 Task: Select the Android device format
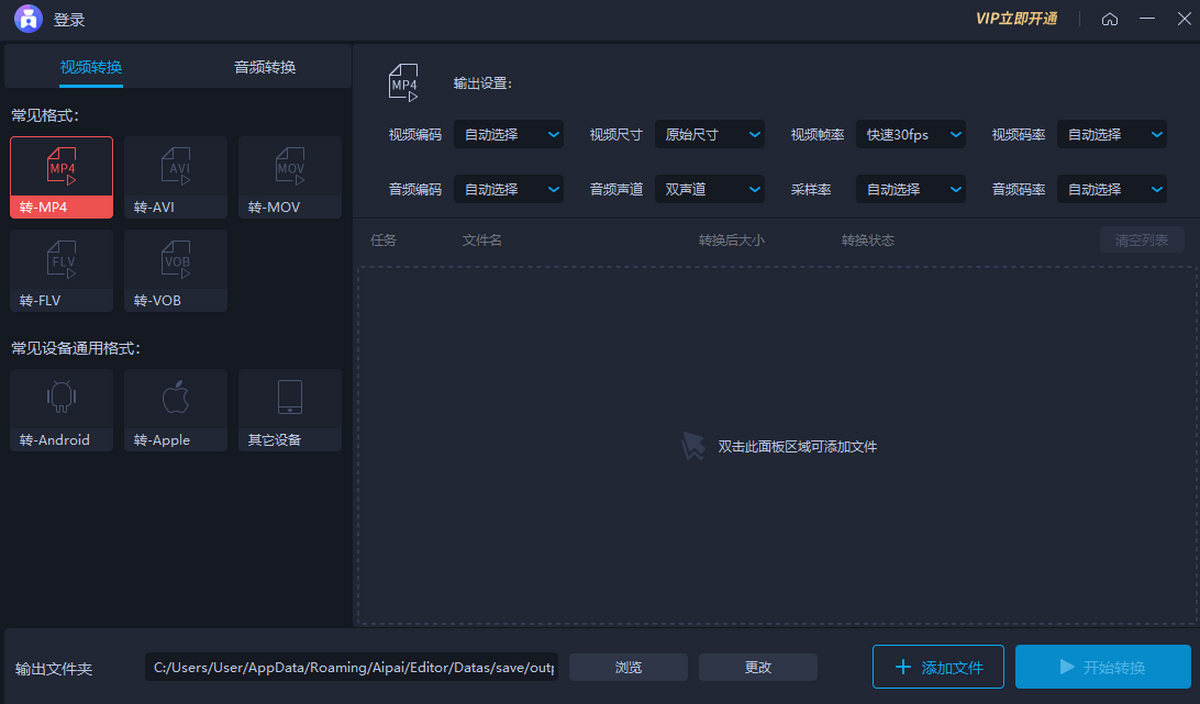pyautogui.click(x=62, y=410)
